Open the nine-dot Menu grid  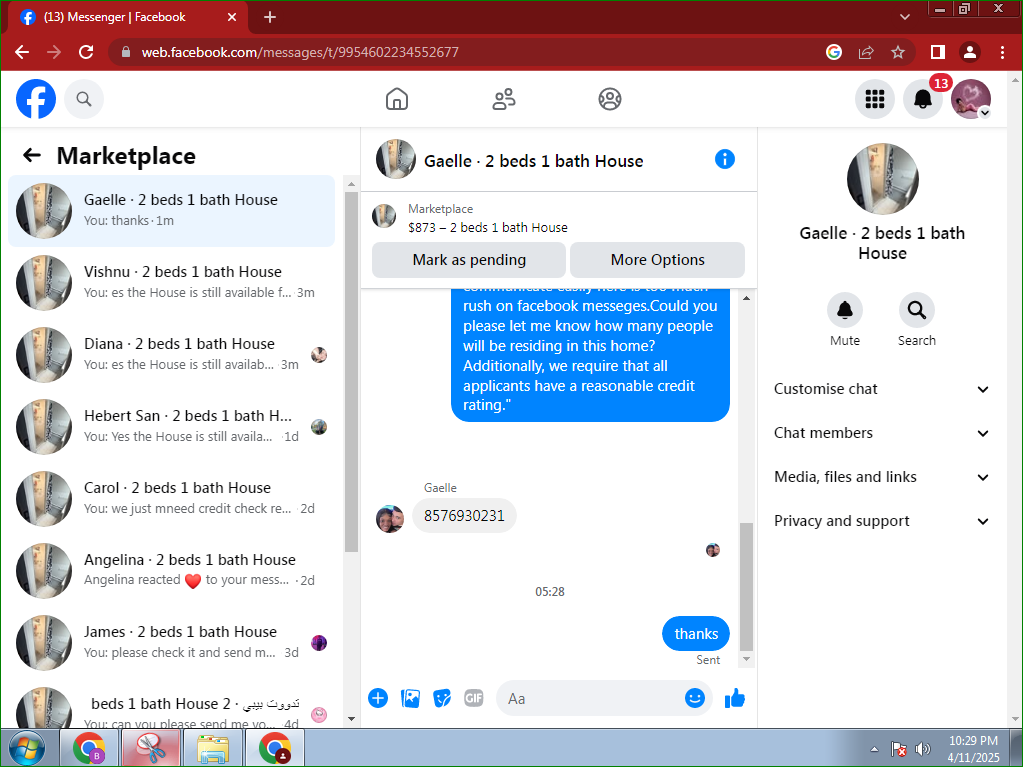point(874,99)
